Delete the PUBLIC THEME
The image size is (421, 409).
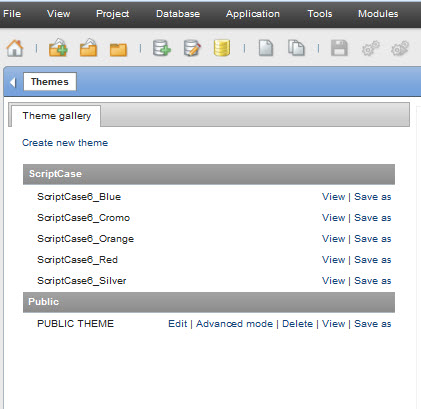pyautogui.click(x=297, y=324)
